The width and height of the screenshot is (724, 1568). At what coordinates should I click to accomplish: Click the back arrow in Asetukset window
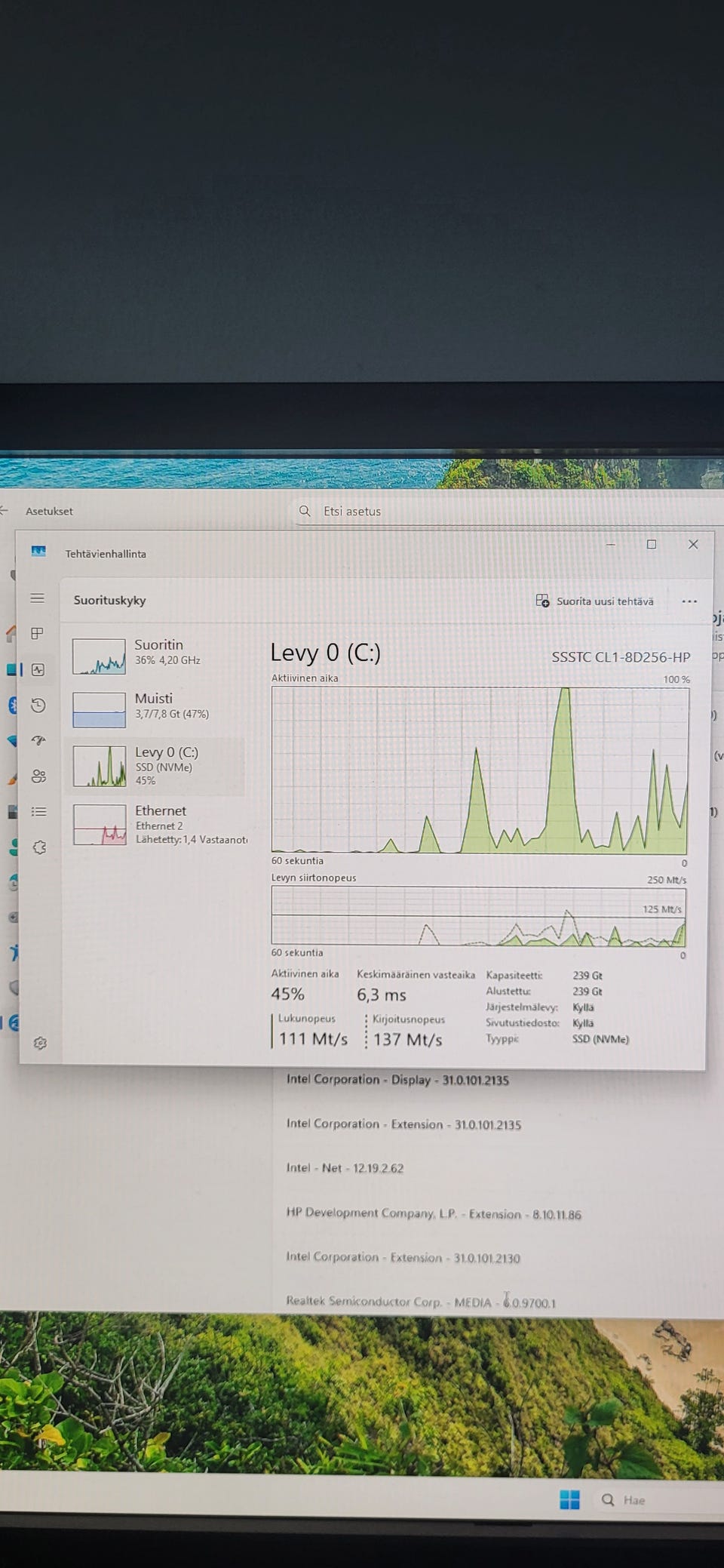pos(4,511)
